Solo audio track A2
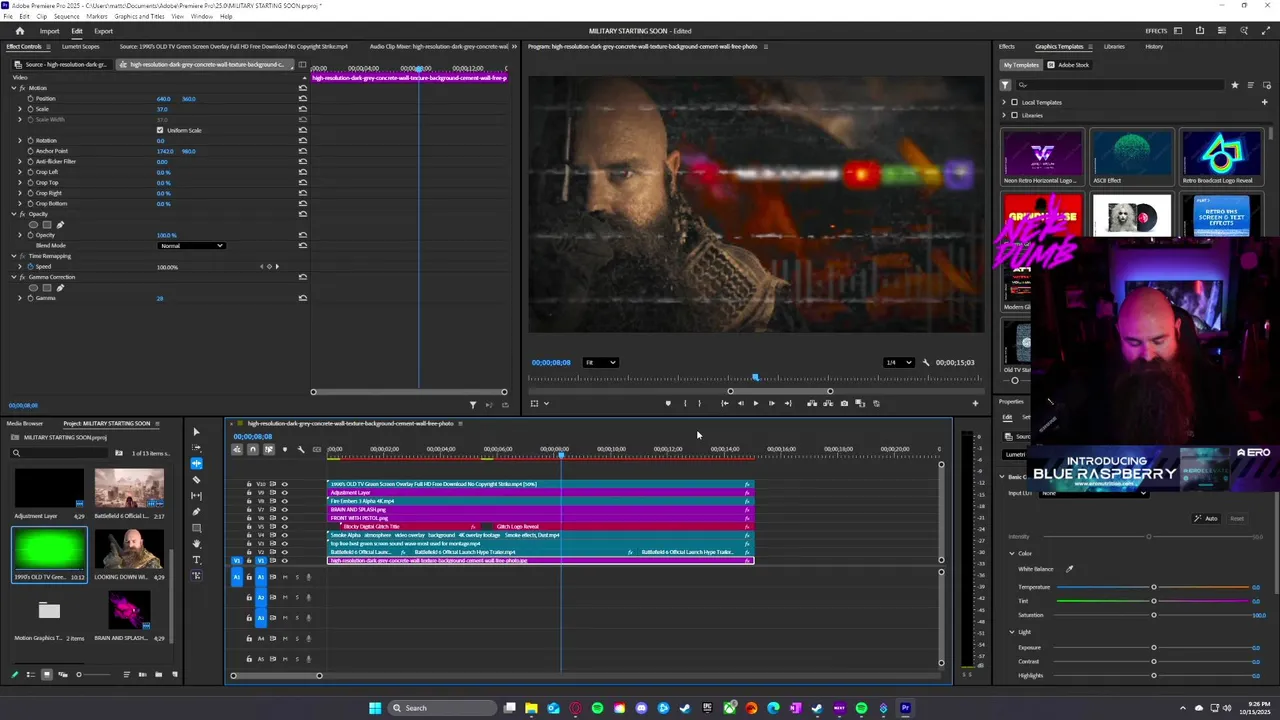 pyautogui.click(x=297, y=598)
